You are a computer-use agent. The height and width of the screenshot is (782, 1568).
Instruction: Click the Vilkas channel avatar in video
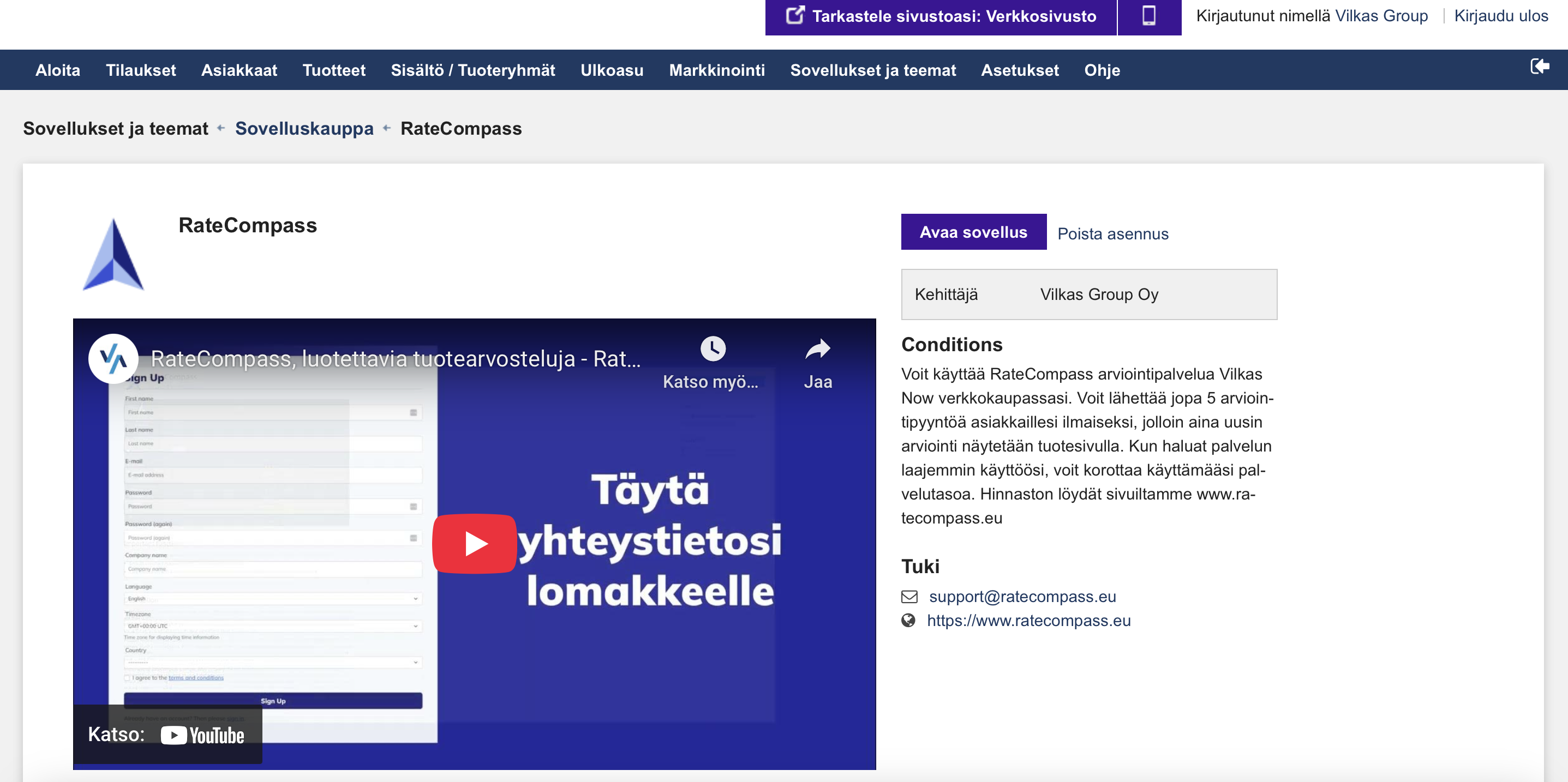[x=113, y=358]
